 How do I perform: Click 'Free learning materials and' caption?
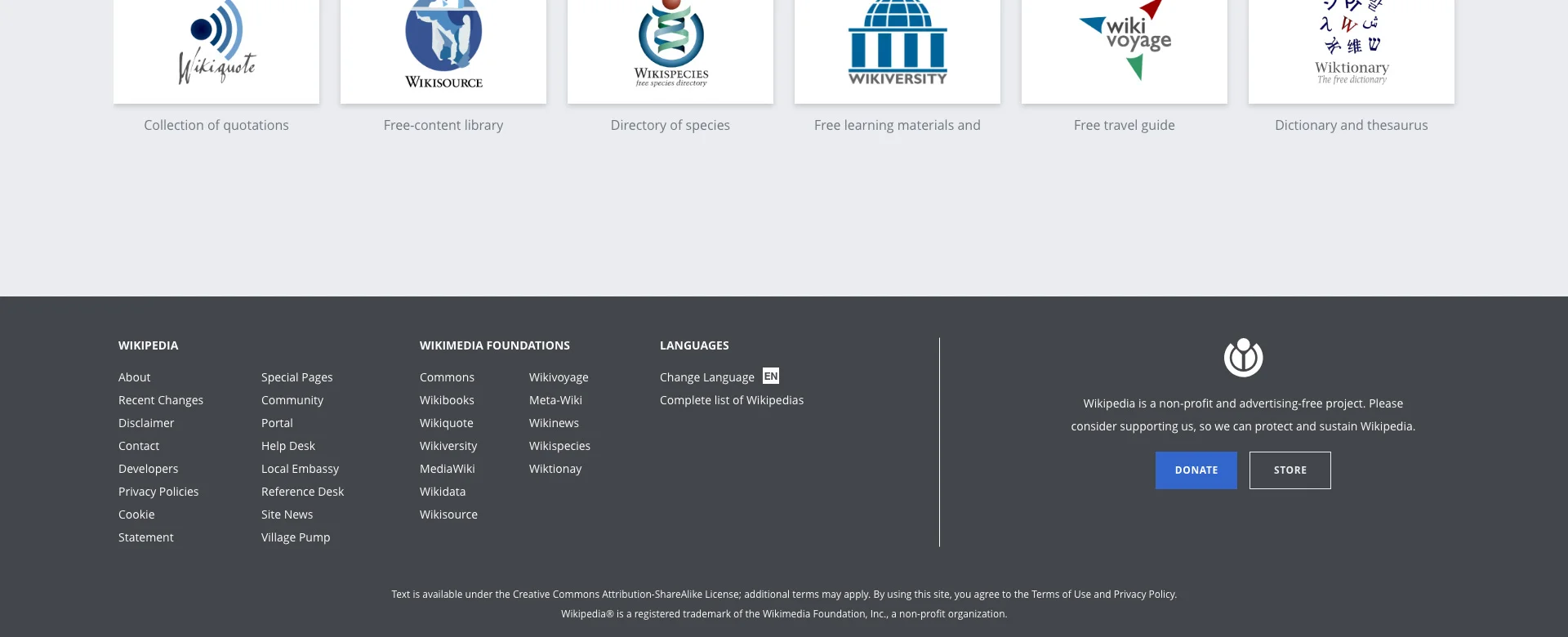click(x=898, y=125)
